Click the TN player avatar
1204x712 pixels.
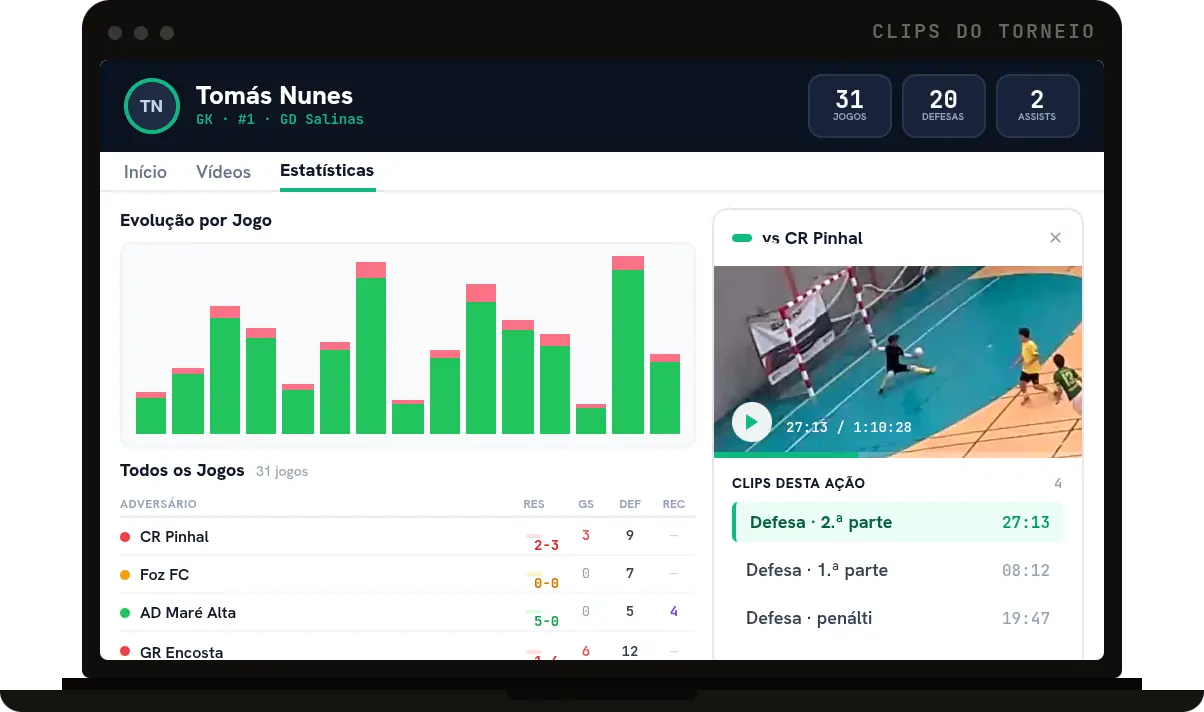(152, 106)
